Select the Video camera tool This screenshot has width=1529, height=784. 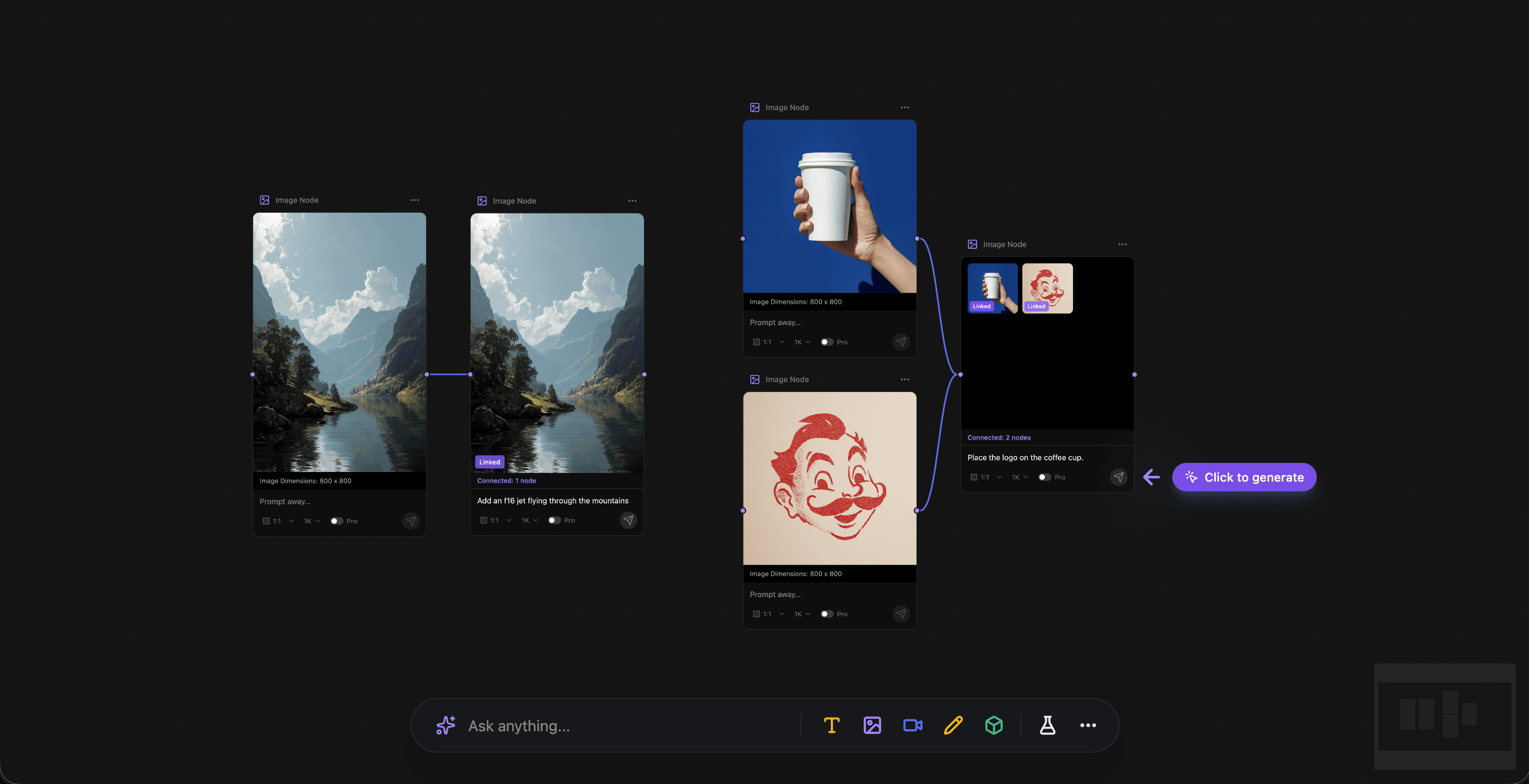pyautogui.click(x=912, y=725)
